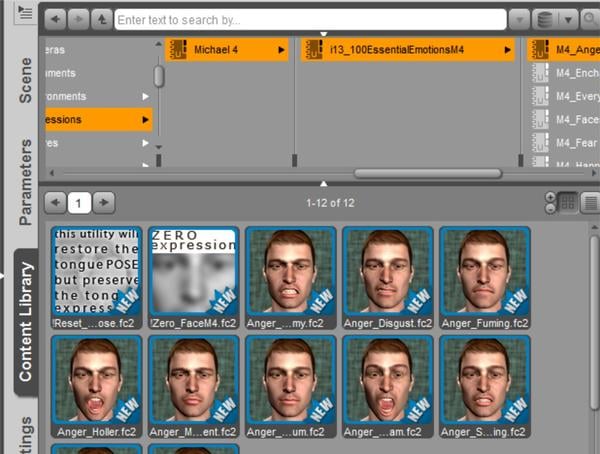This screenshot has height=454, width=600.
Task: Select the Michael 4 folder
Action: 227,50
